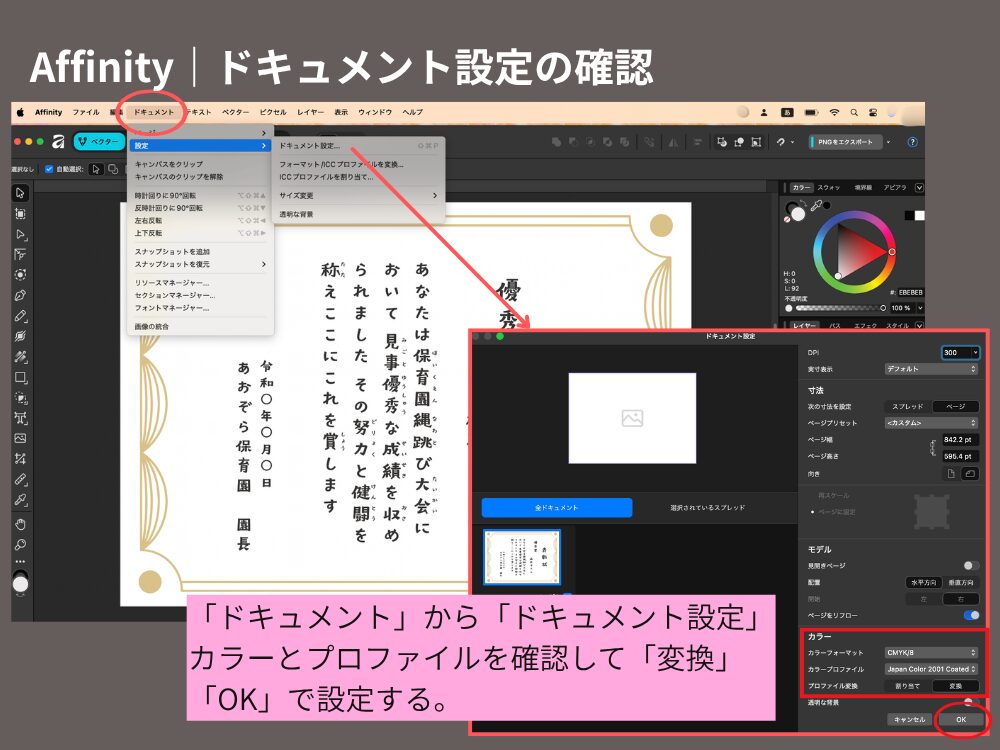Viewport: 1000px width, 750px height.
Task: Select 選択されているスプレッド option
Action: click(x=707, y=508)
